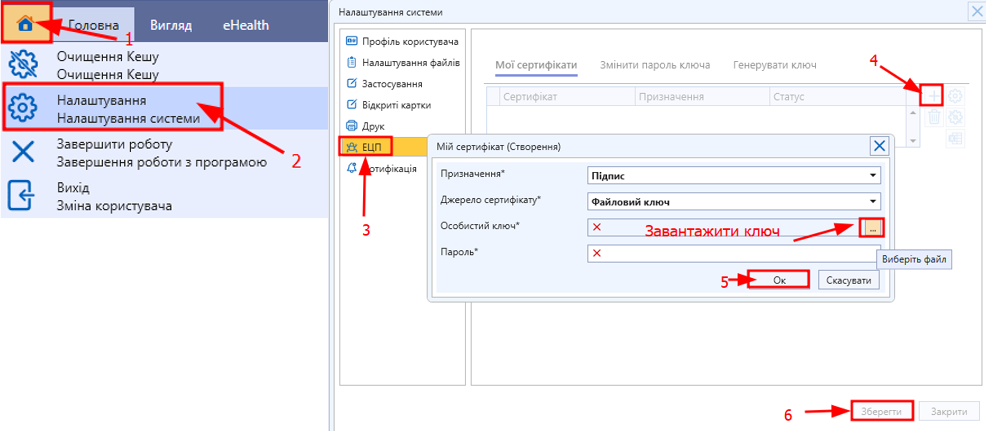Add a new certificate with plus icon
Image resolution: width=986 pixels, height=432 pixels.
tap(934, 96)
